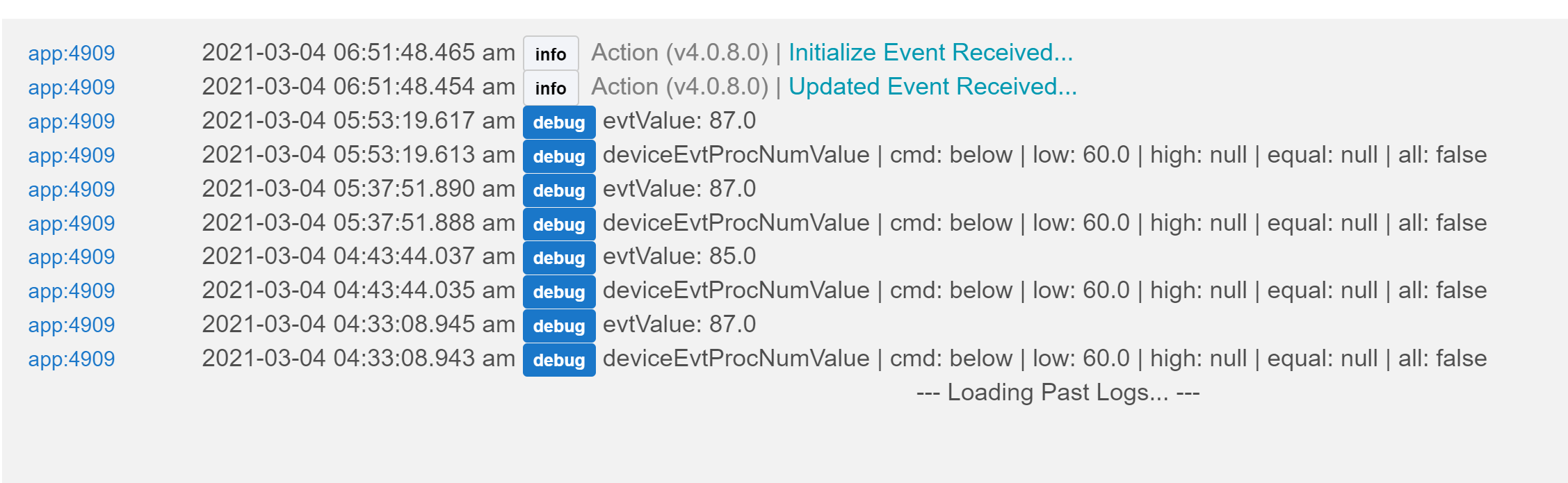Click the 2021-03-04 06:51:48.465 am timestamp

click(x=358, y=53)
